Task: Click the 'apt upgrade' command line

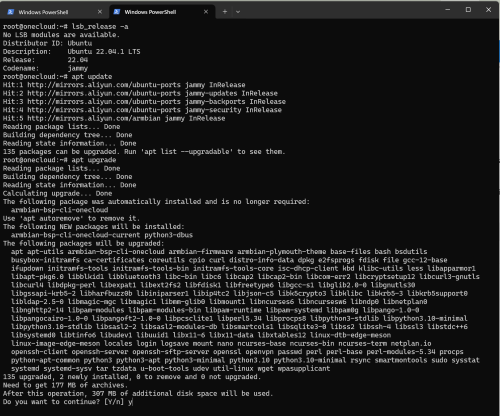Action: pyautogui.click(x=59, y=160)
